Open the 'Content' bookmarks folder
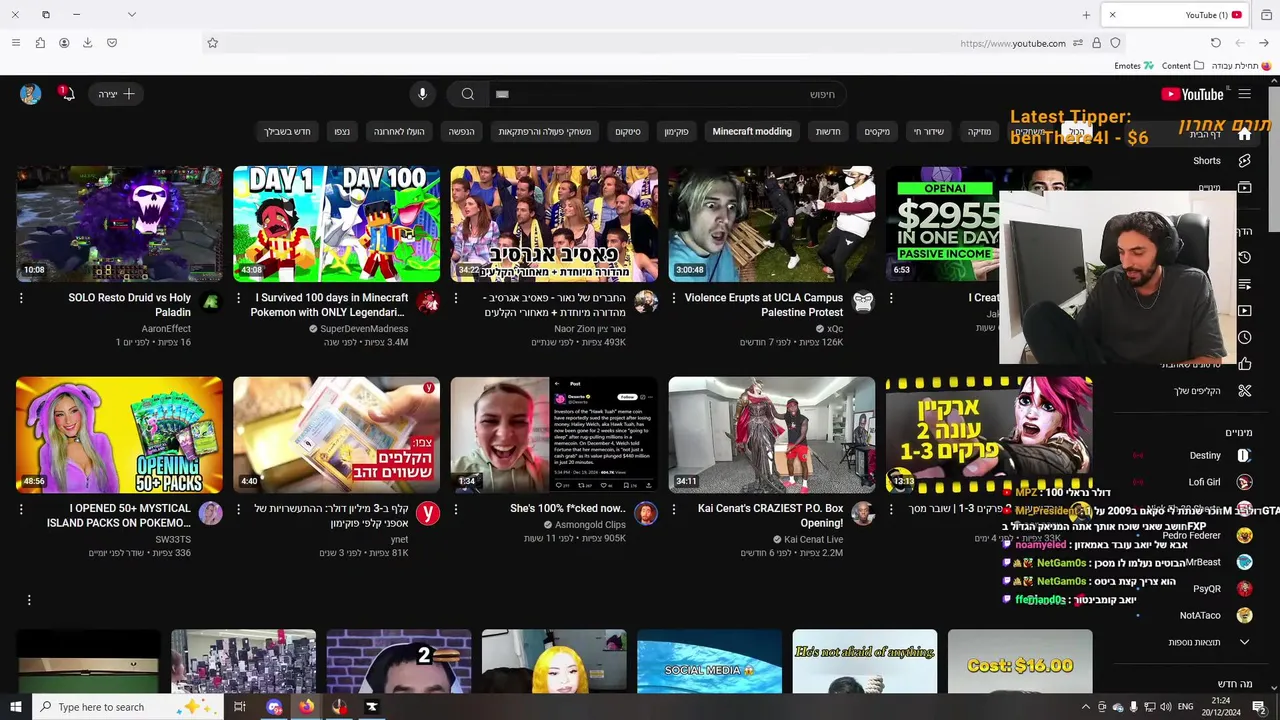 pyautogui.click(x=1182, y=66)
